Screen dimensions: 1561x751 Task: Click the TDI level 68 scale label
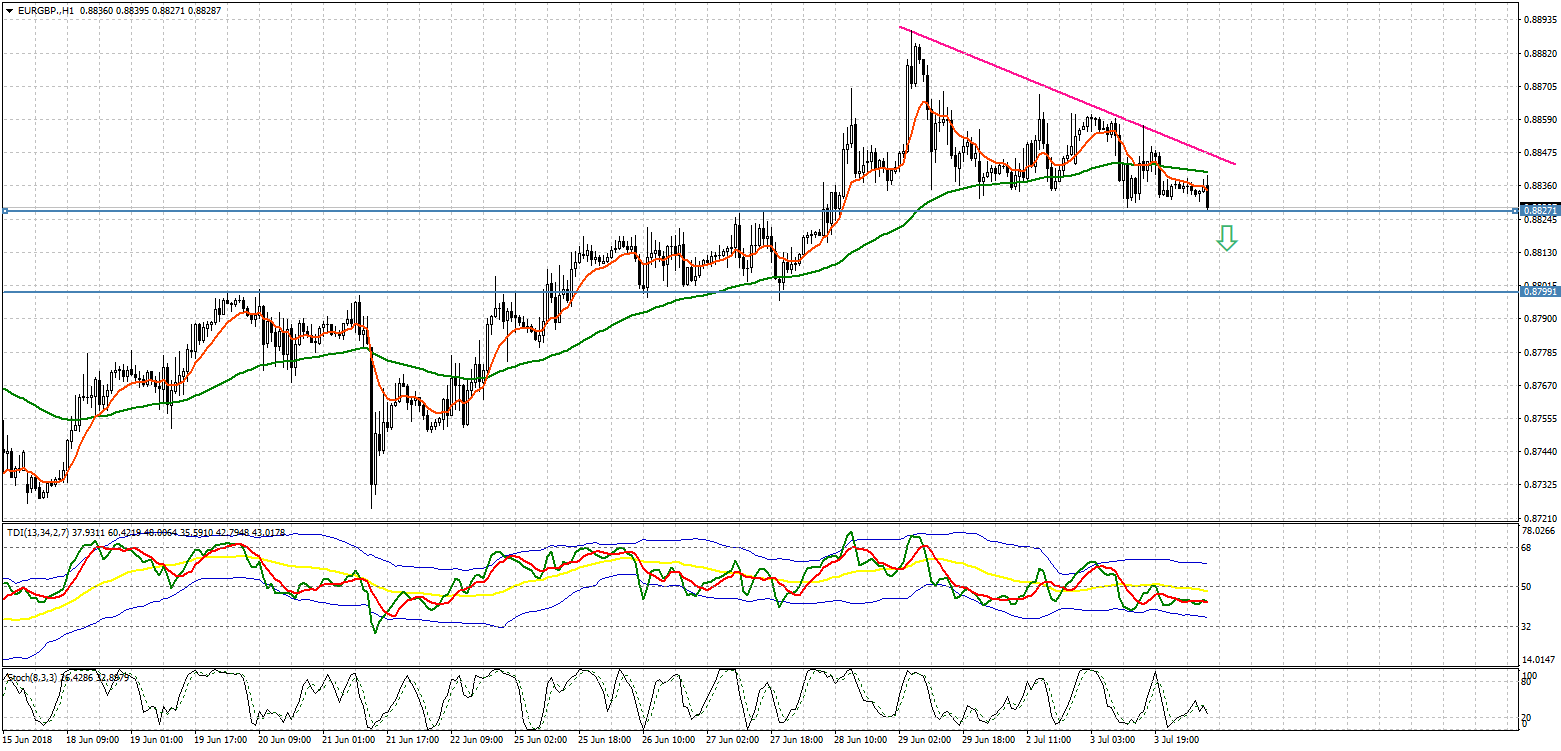tap(1526, 548)
